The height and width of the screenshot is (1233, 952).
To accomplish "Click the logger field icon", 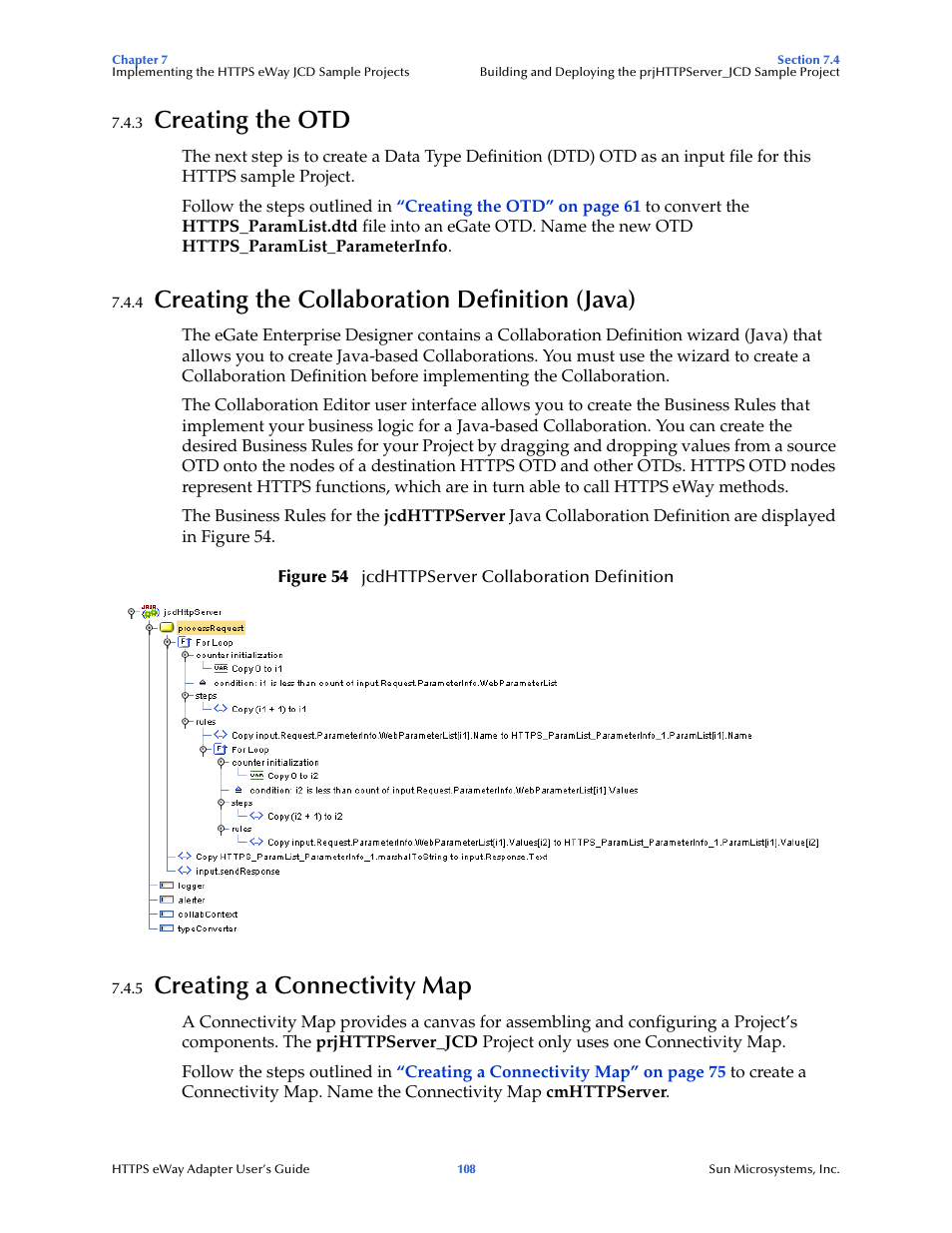I will pos(167,886).
